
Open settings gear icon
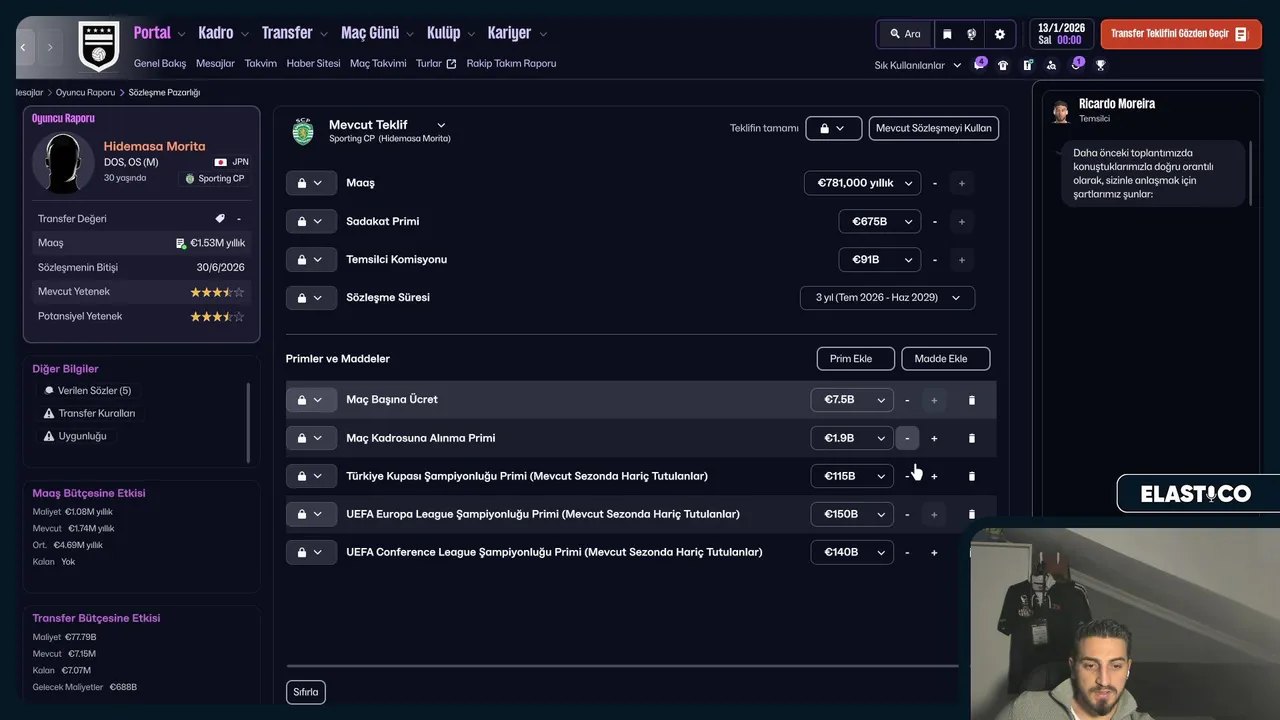point(999,34)
